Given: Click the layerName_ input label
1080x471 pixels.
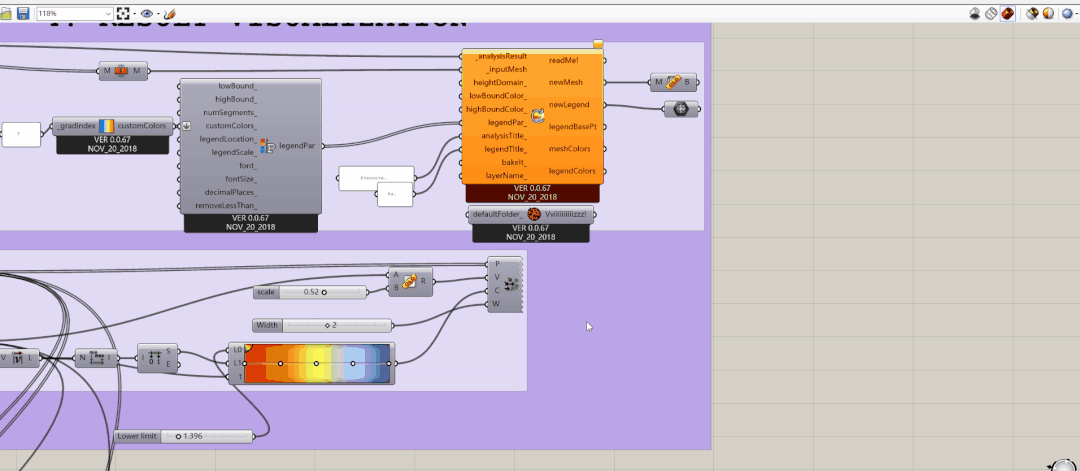Looking at the screenshot, I should [506, 175].
